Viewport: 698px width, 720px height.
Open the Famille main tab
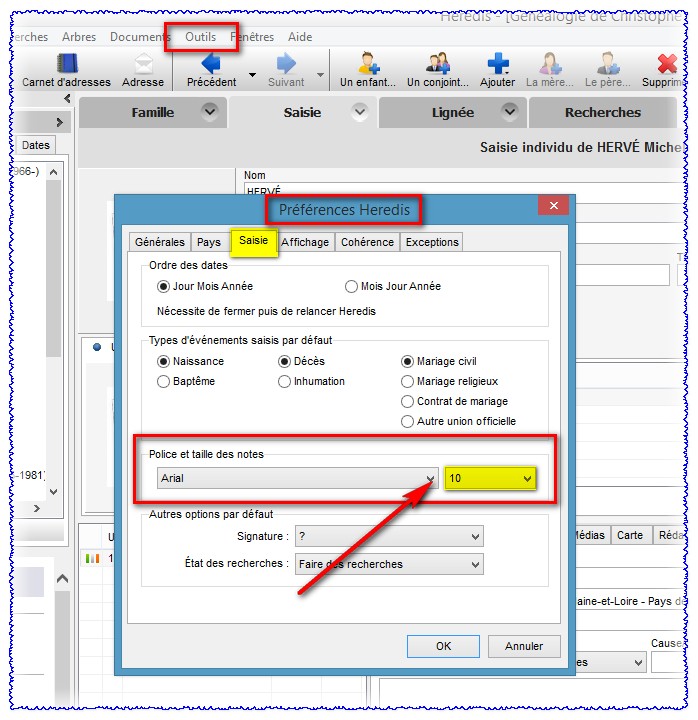click(153, 112)
